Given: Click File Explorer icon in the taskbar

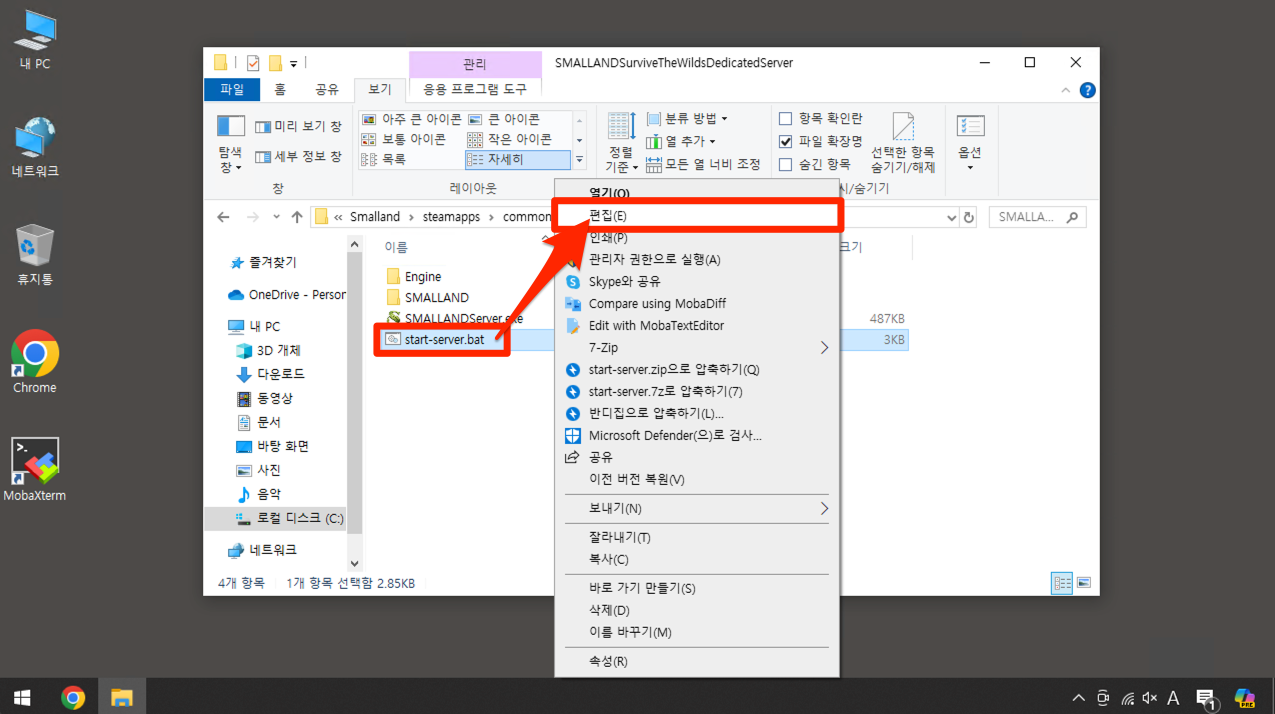Looking at the screenshot, I should click(x=122, y=697).
